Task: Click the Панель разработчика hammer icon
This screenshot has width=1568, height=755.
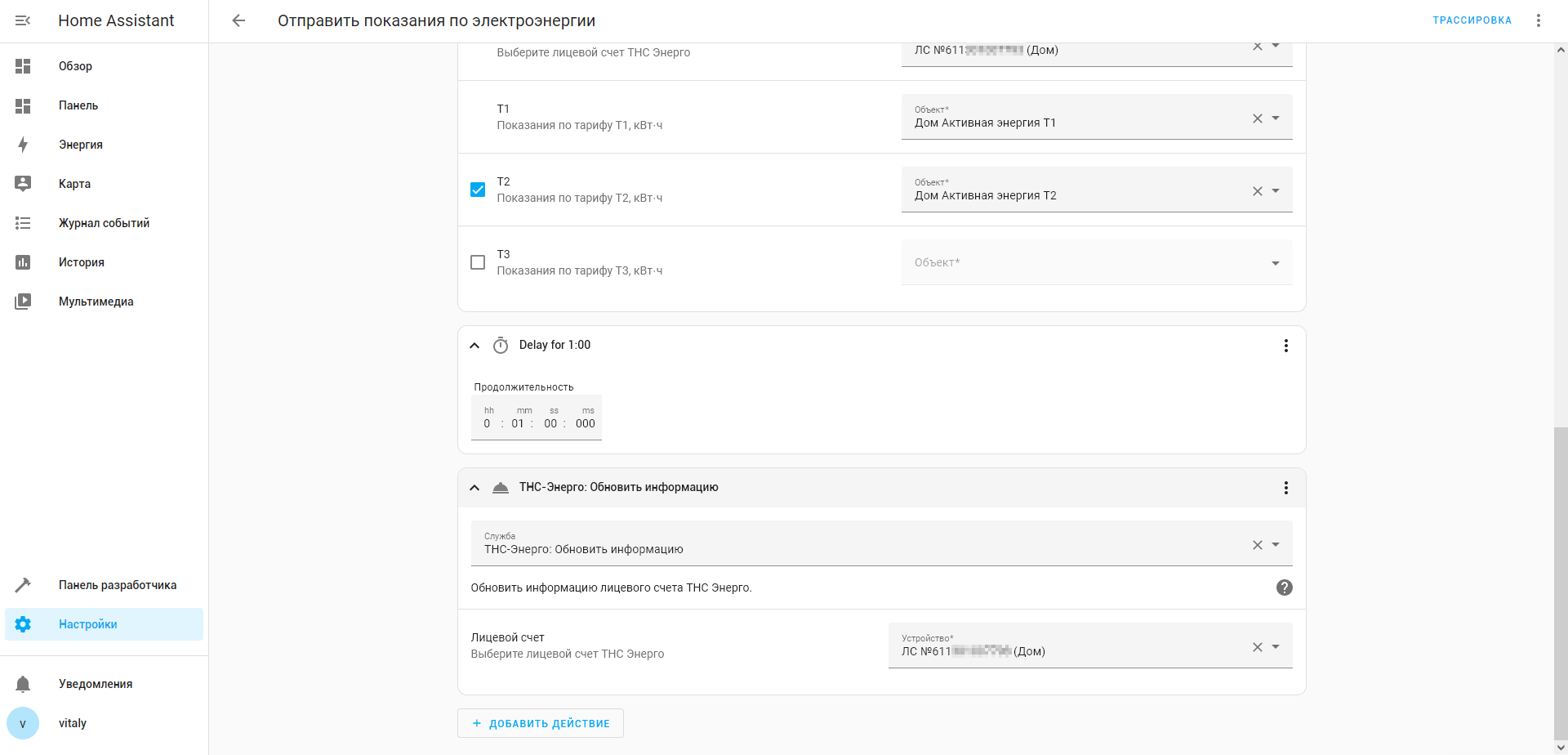Action: coord(23,585)
